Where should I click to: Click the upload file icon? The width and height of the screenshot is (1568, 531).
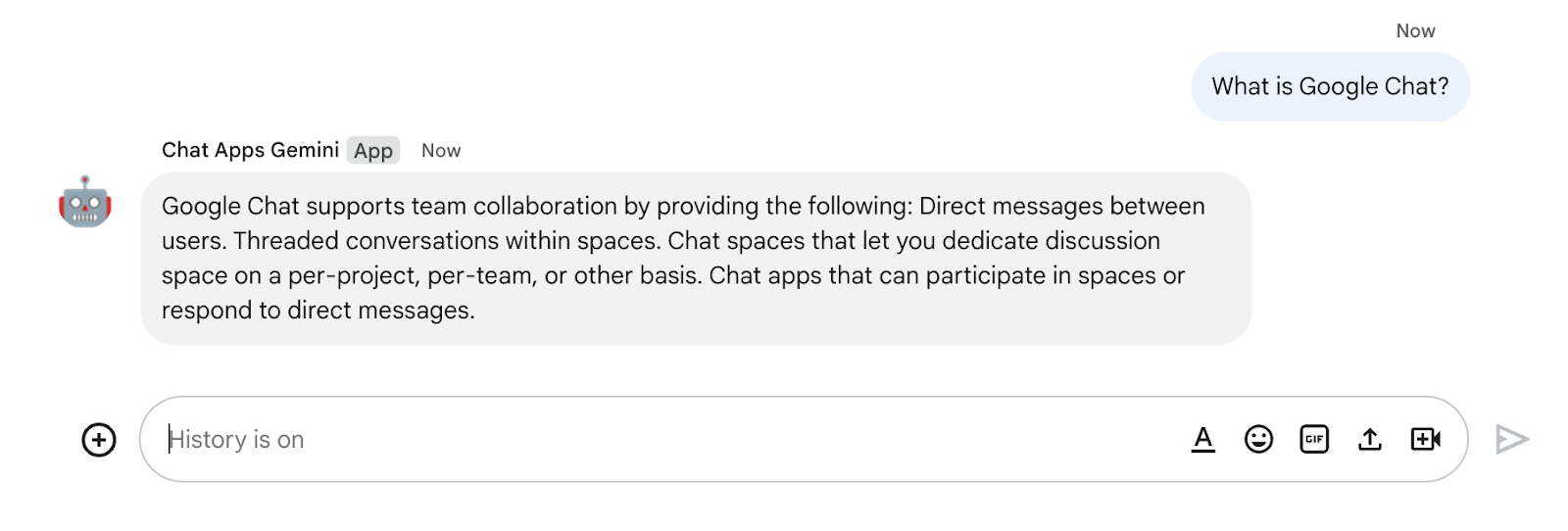click(1370, 440)
